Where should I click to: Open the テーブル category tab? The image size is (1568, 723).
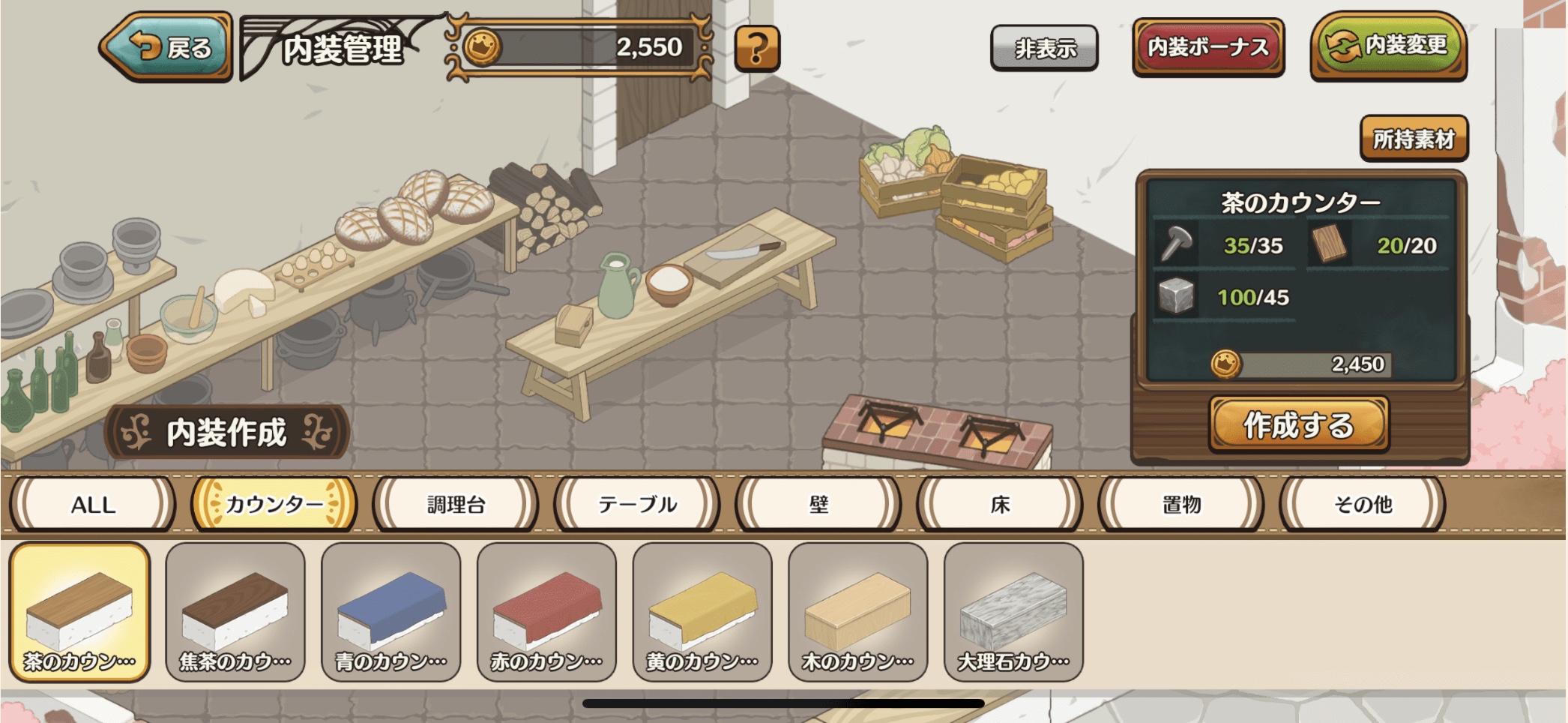pyautogui.click(x=637, y=504)
